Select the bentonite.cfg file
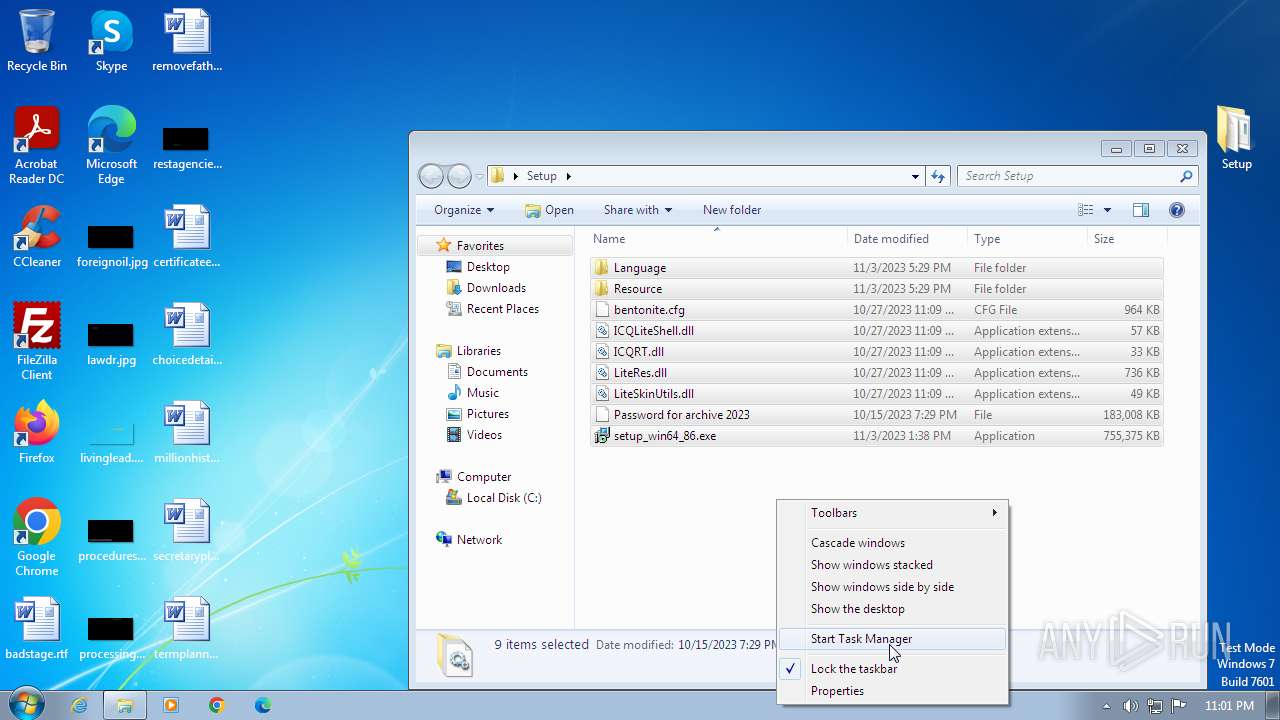Screen dimensions: 1280x720 [649, 310]
